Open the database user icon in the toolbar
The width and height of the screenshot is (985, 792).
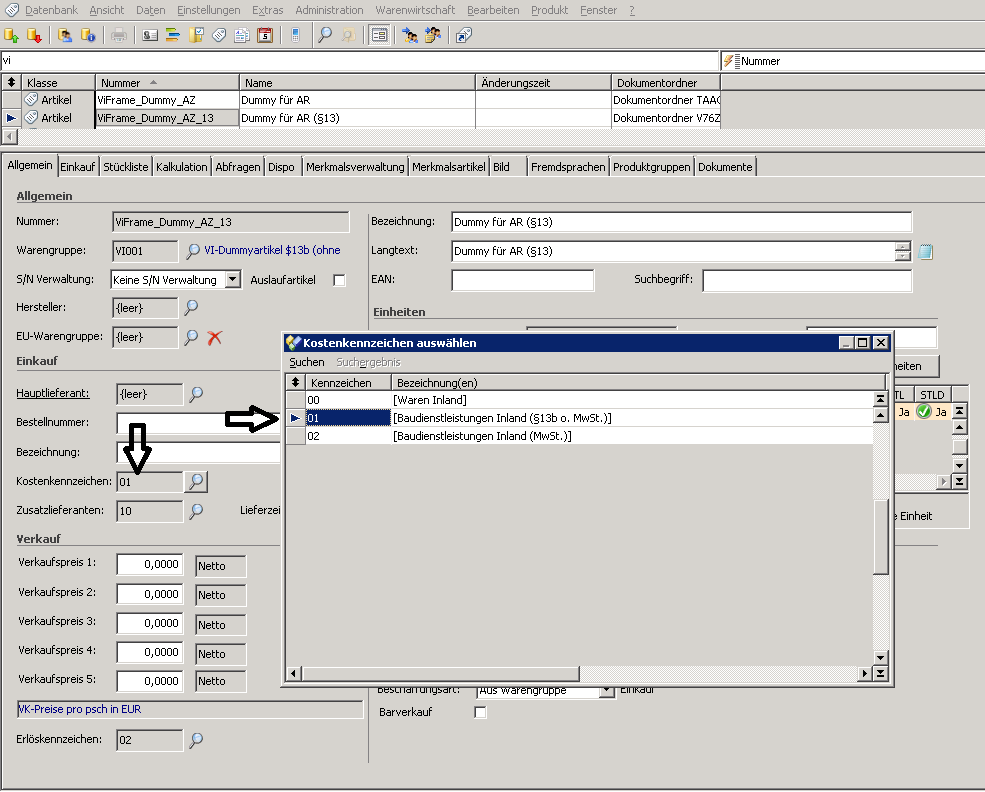click(x=65, y=35)
